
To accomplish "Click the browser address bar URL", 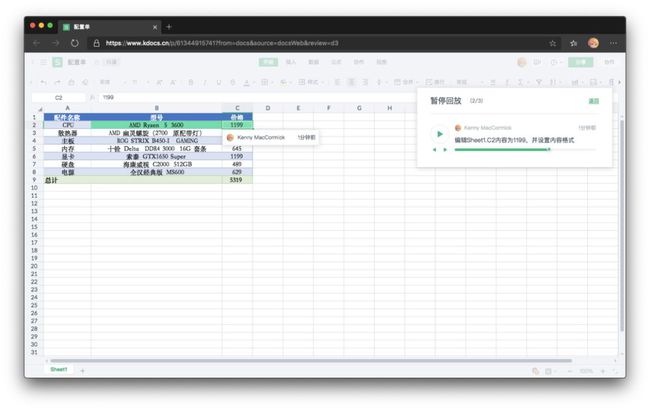I will pyautogui.click(x=222, y=43).
